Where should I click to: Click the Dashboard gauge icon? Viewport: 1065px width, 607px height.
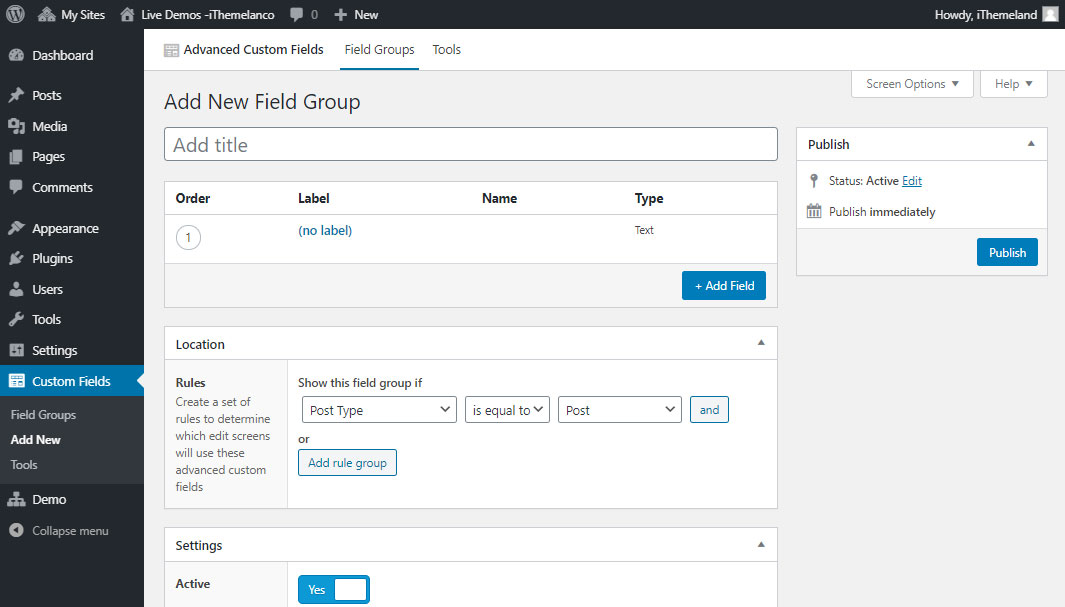(x=16, y=56)
